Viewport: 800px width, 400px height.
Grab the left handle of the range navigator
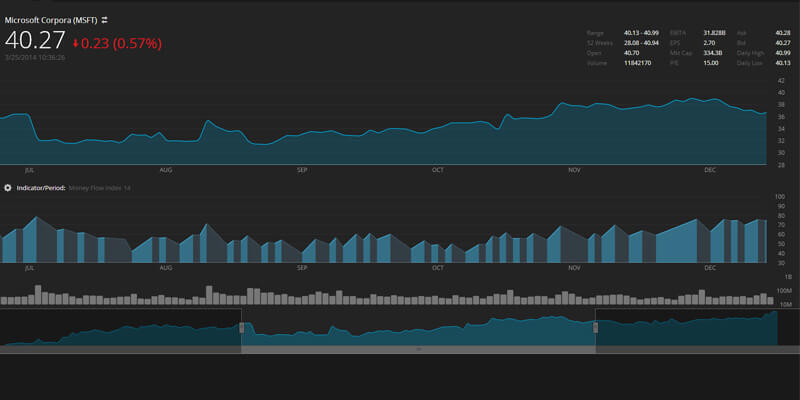242,328
